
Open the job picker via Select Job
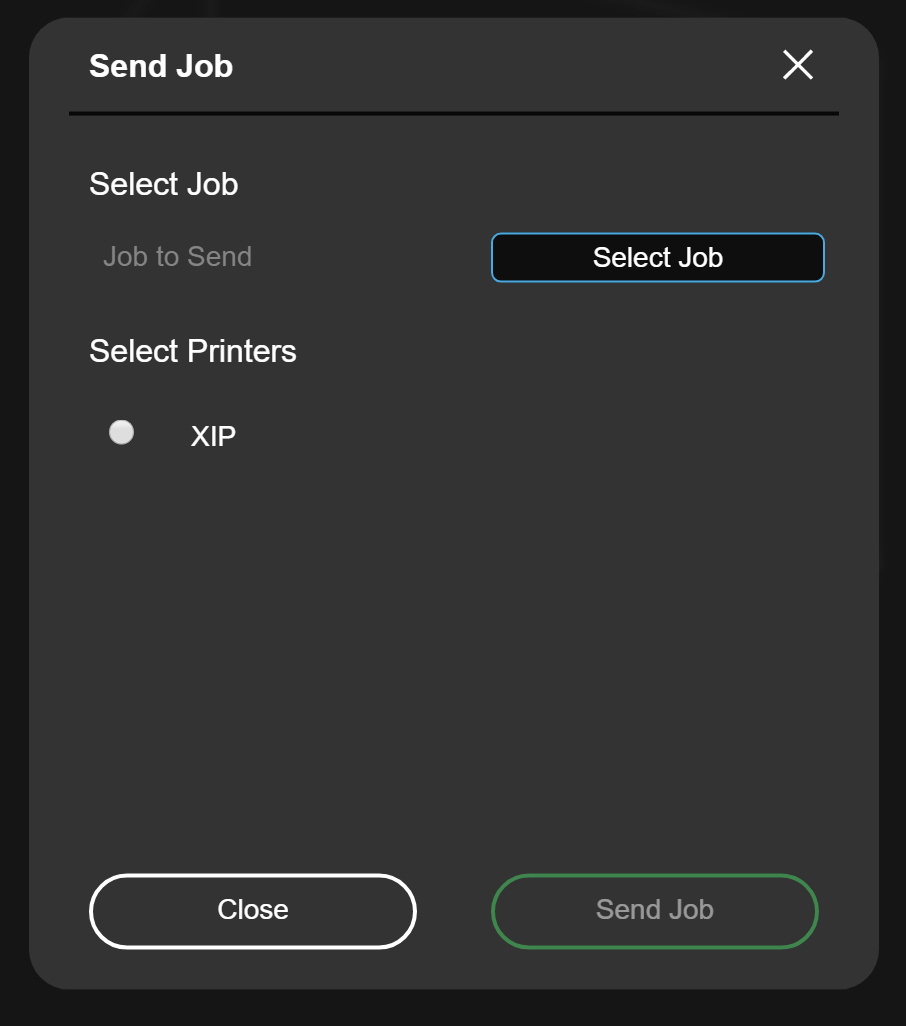(x=657, y=257)
